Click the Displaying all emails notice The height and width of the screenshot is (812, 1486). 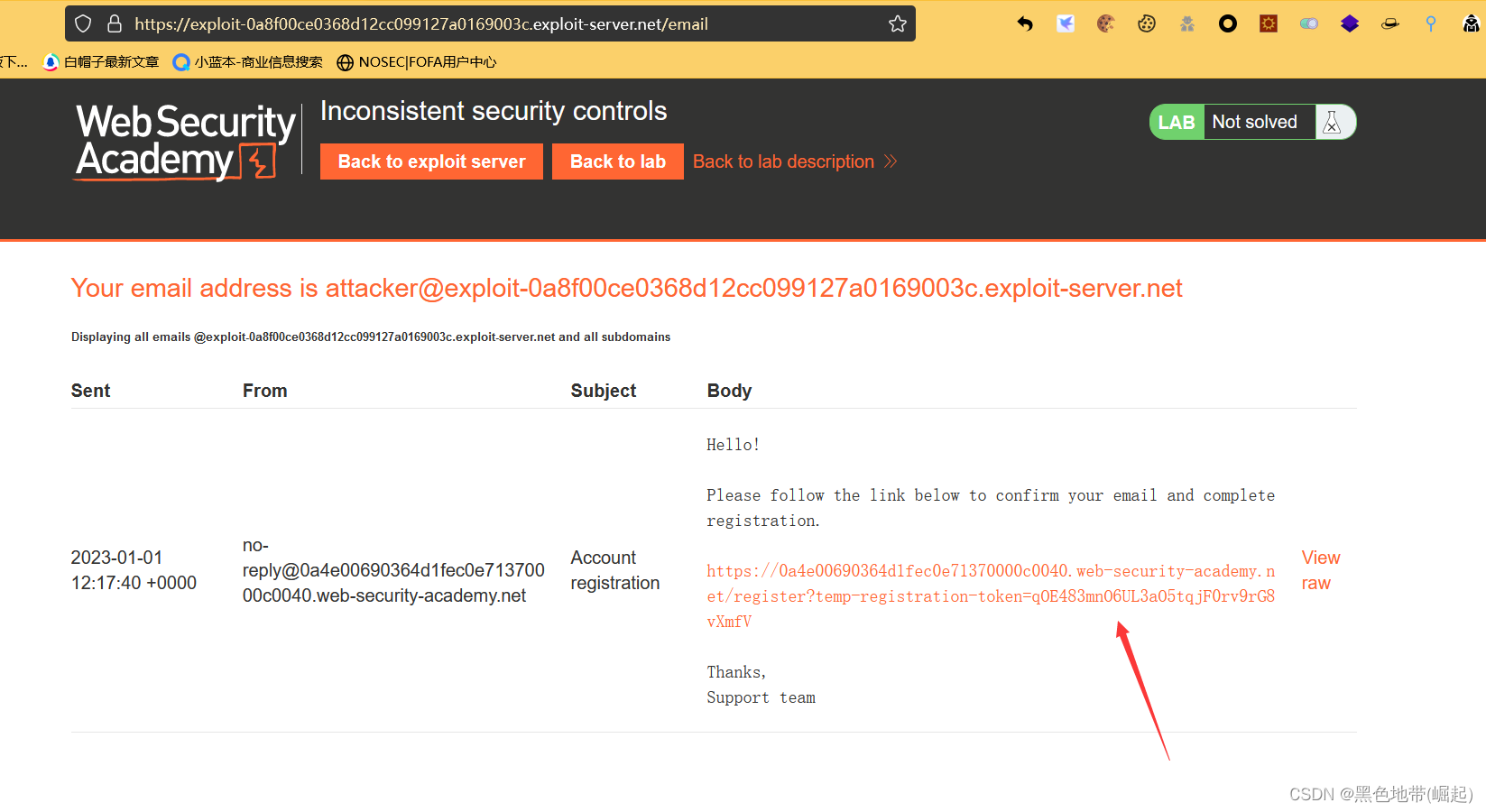[x=371, y=337]
